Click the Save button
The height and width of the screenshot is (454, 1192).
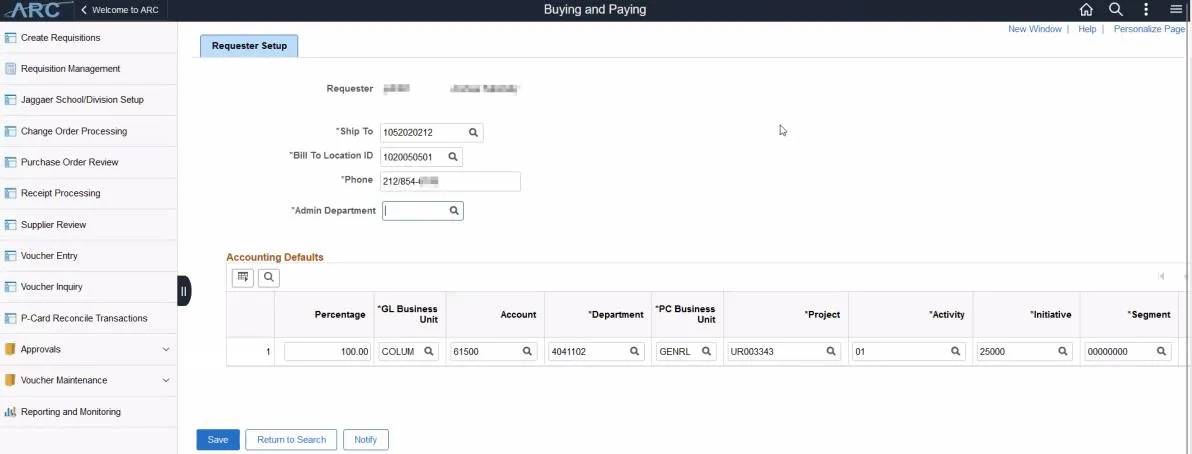tap(218, 440)
